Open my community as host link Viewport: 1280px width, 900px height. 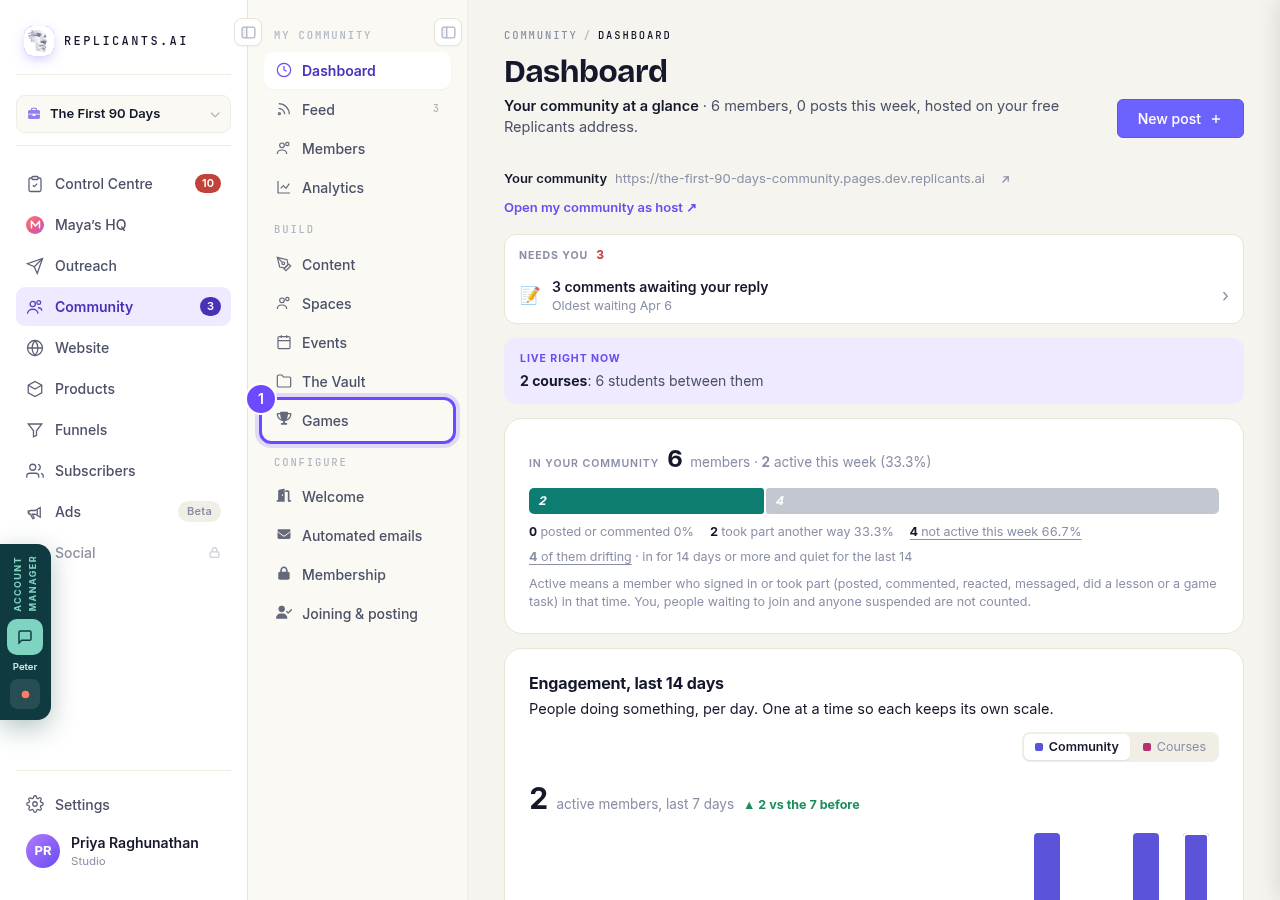[600, 208]
